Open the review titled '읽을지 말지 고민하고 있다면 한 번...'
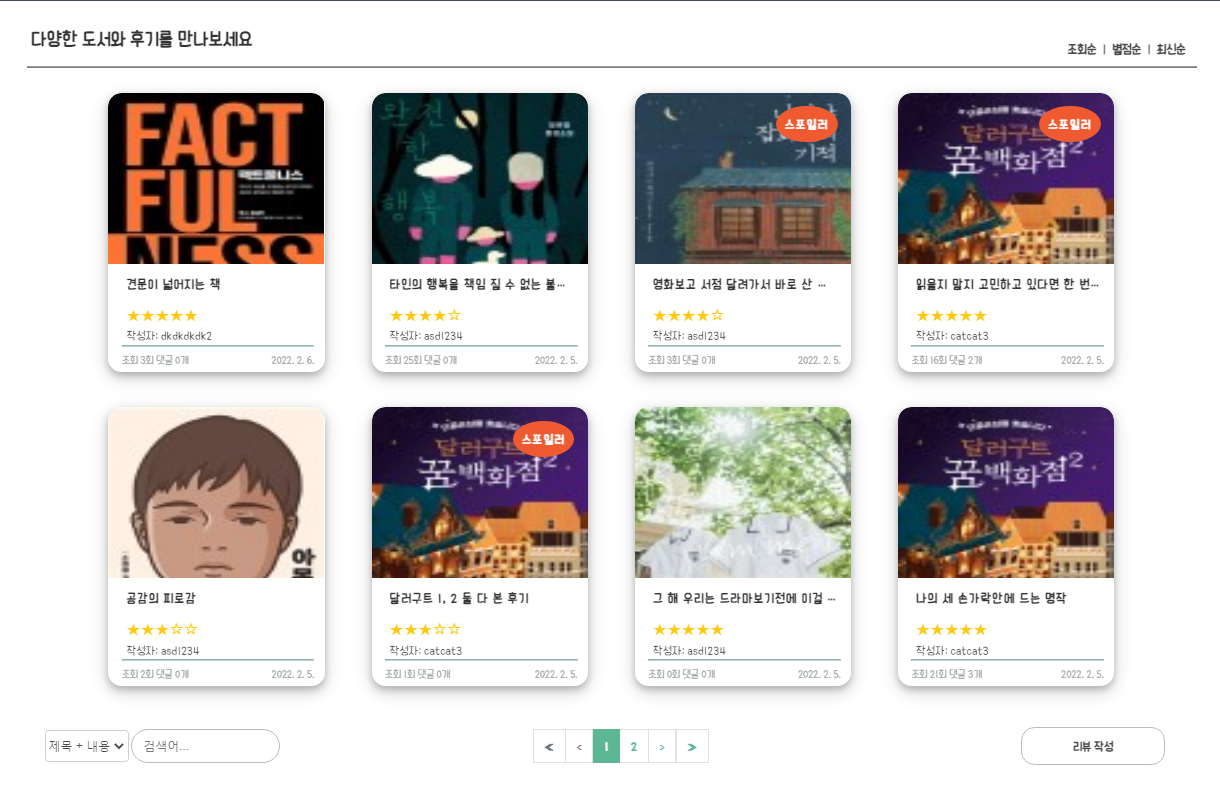1220x799 pixels. pyautogui.click(x=1007, y=284)
